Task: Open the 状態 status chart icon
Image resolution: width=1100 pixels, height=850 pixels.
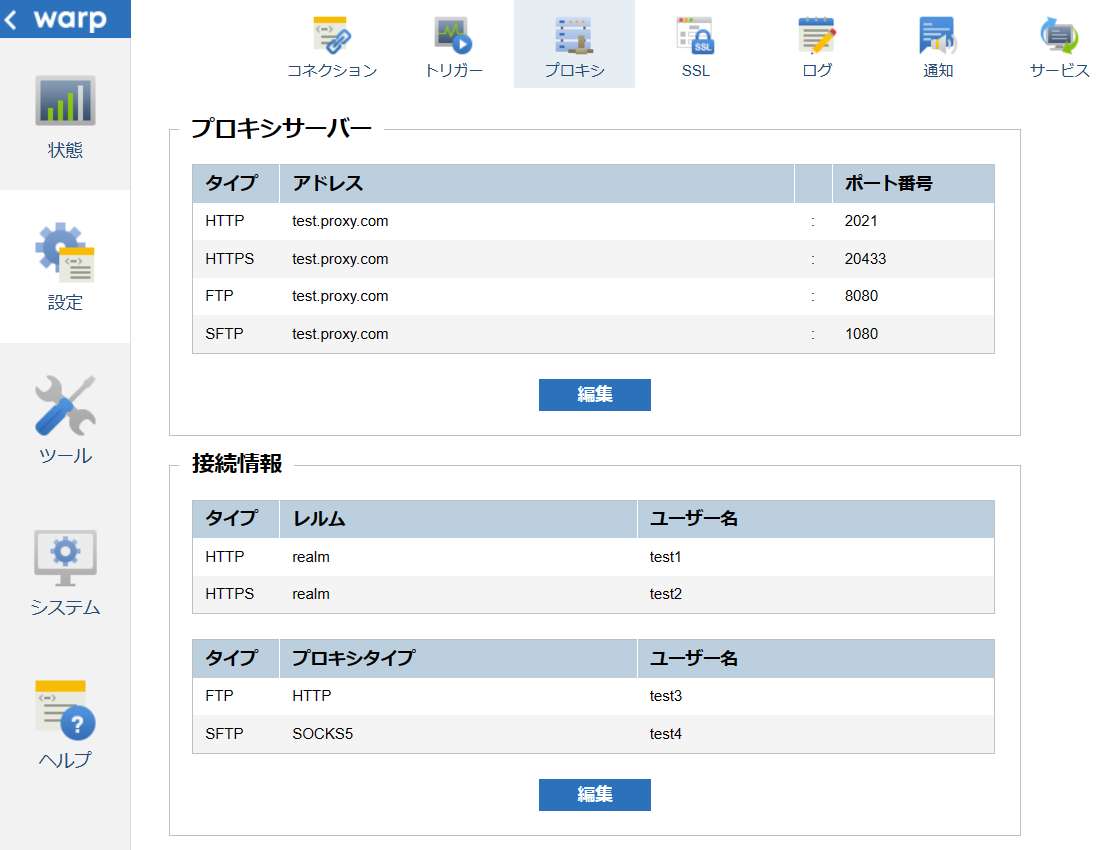Action: click(65, 101)
